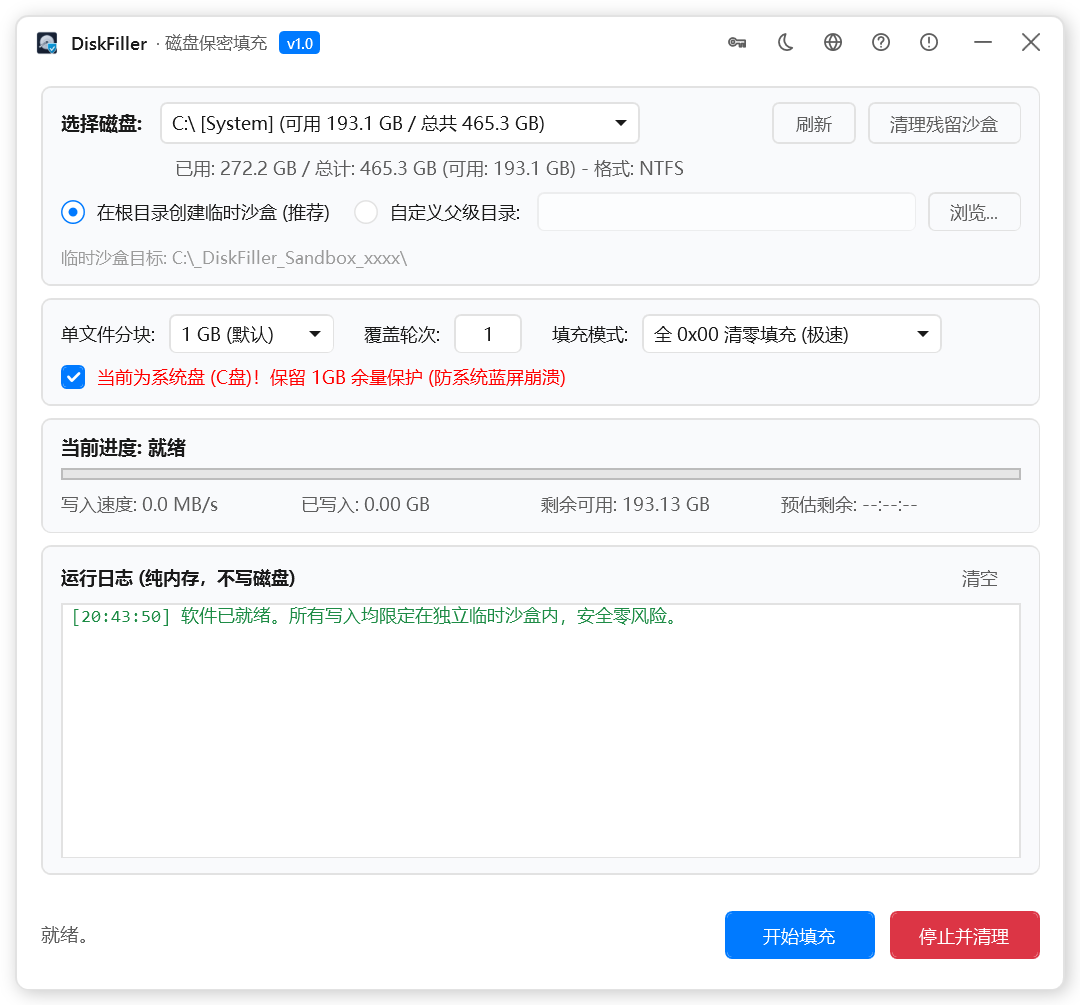Click the 剩余可用: 193.13 GB text
Screen dimensions: 1080x1005
pyautogui.click(x=625, y=505)
